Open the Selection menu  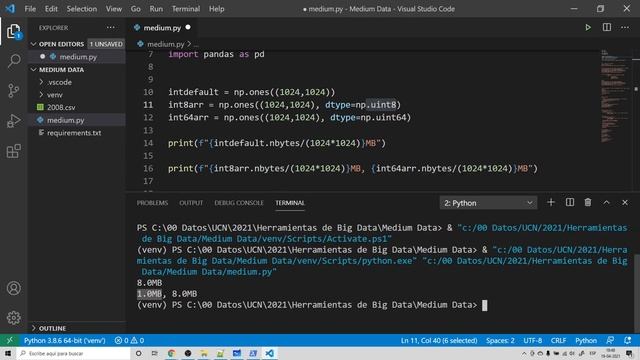point(82,9)
